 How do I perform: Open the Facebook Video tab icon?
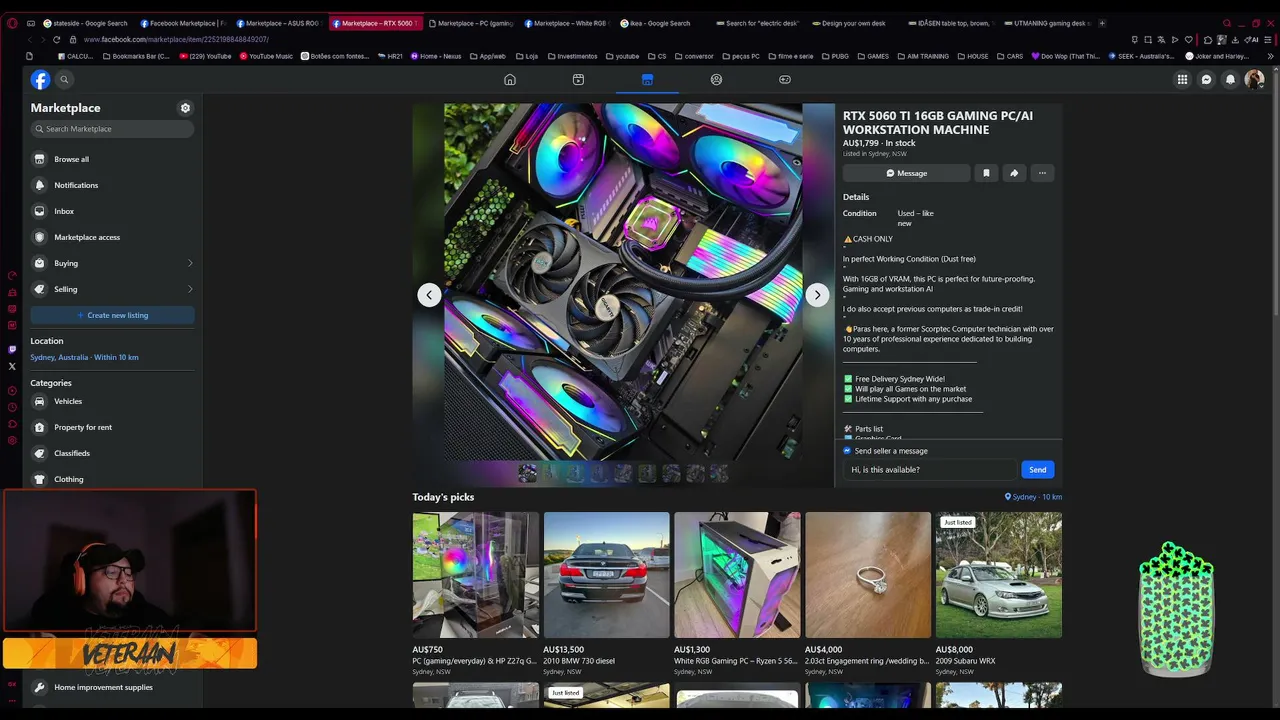(x=578, y=79)
